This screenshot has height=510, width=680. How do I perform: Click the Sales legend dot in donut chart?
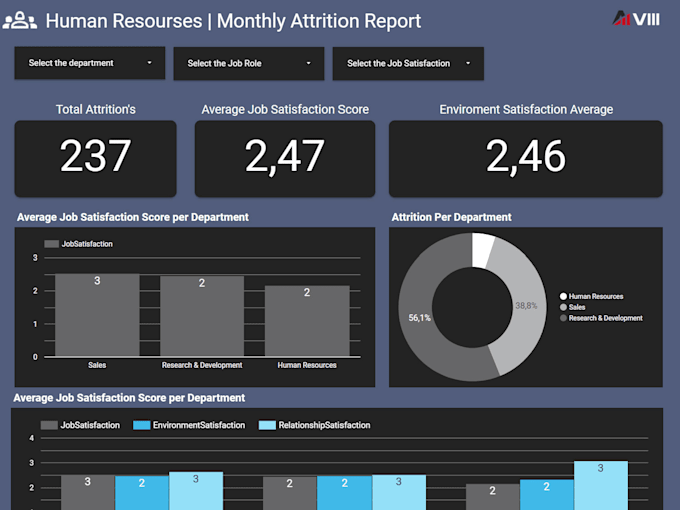pyautogui.click(x=563, y=307)
